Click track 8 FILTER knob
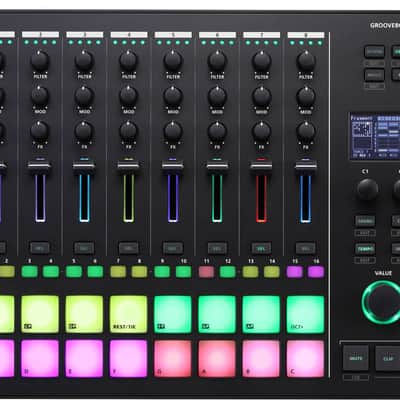 pos(306,61)
